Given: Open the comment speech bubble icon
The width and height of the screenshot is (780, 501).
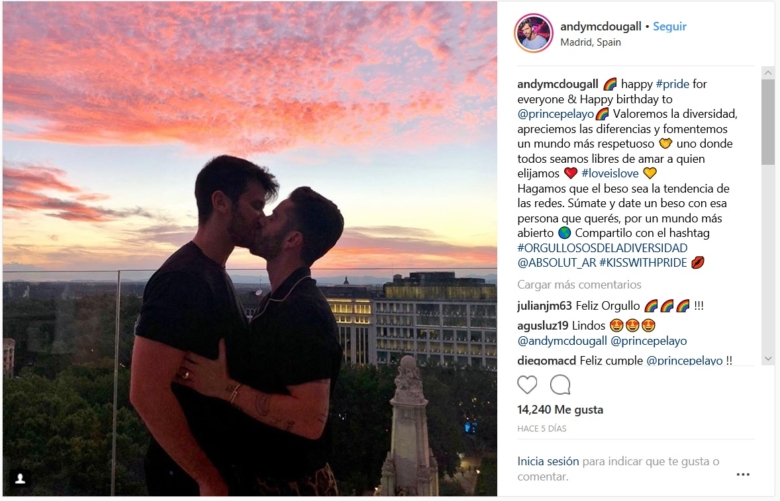Looking at the screenshot, I should [560, 385].
